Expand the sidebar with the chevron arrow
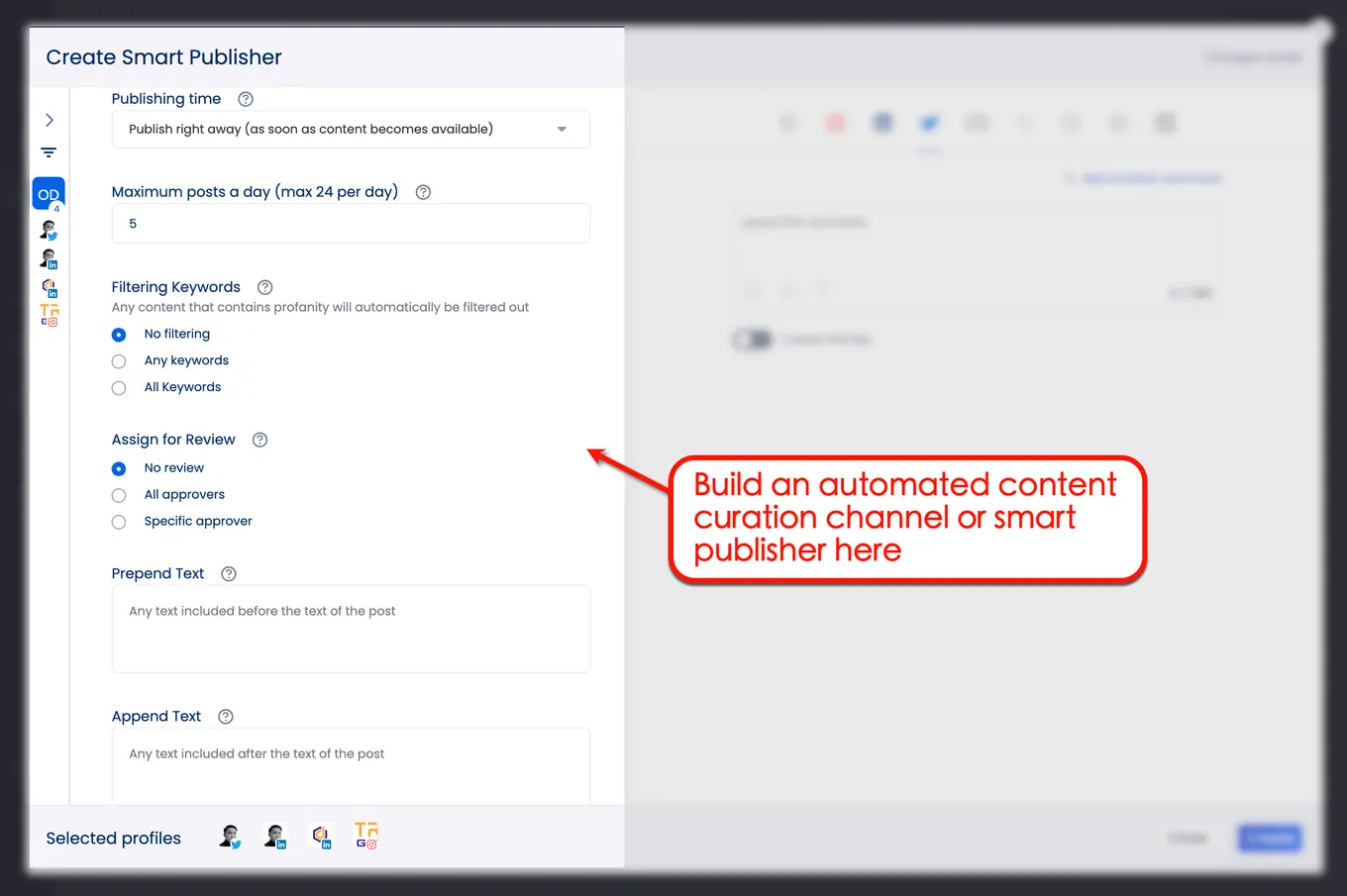Screen dimensions: 1347x896 point(49,120)
